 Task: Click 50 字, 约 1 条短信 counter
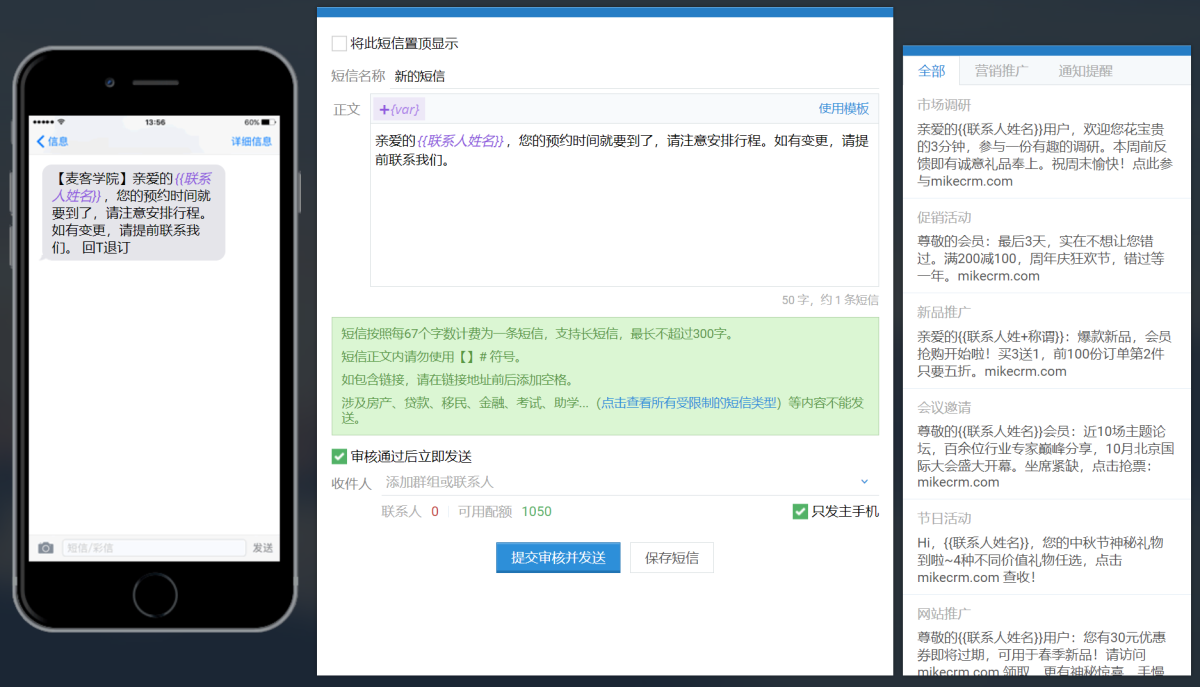(829, 299)
